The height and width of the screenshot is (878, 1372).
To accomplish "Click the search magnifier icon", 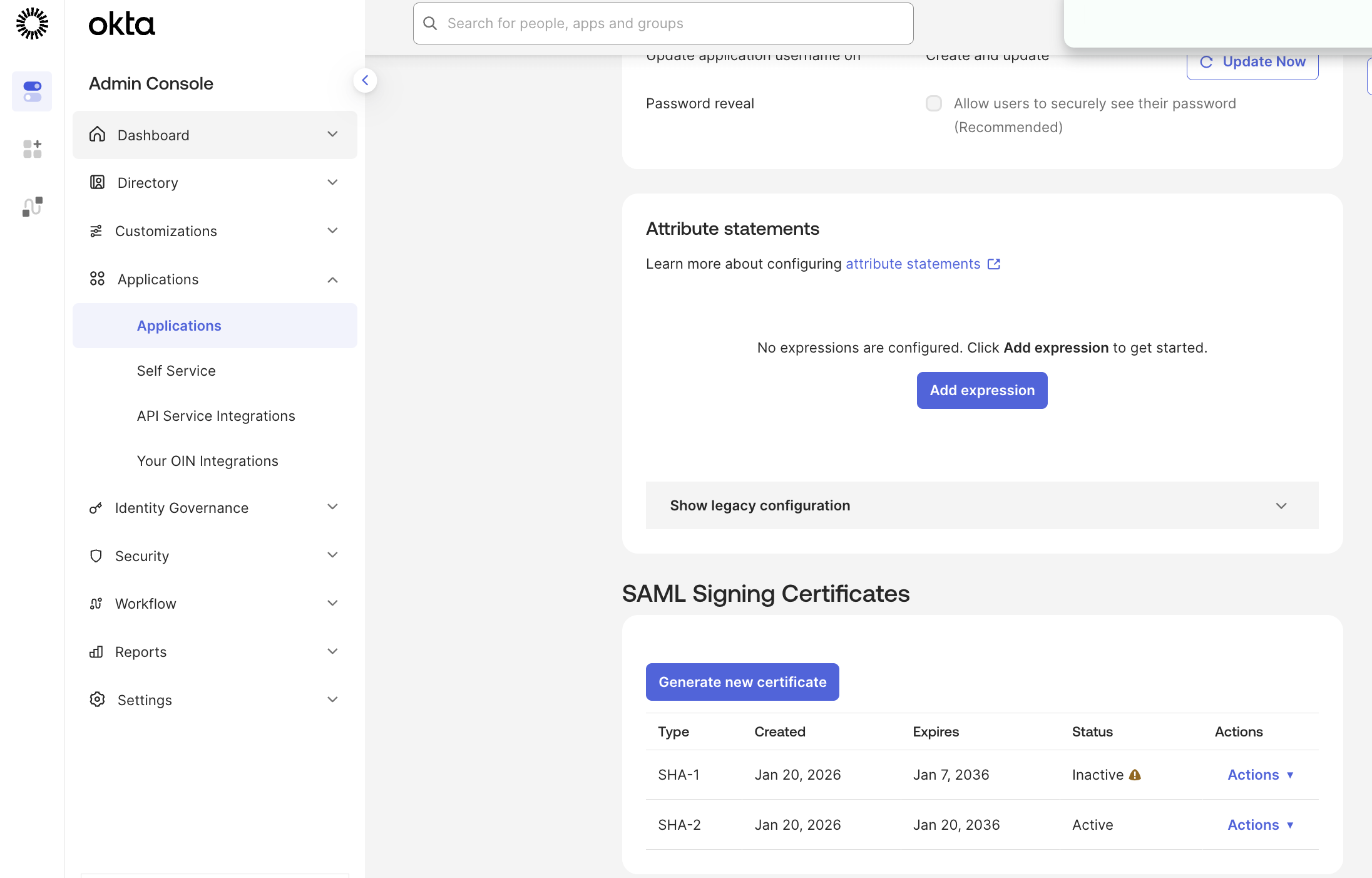I will click(430, 23).
